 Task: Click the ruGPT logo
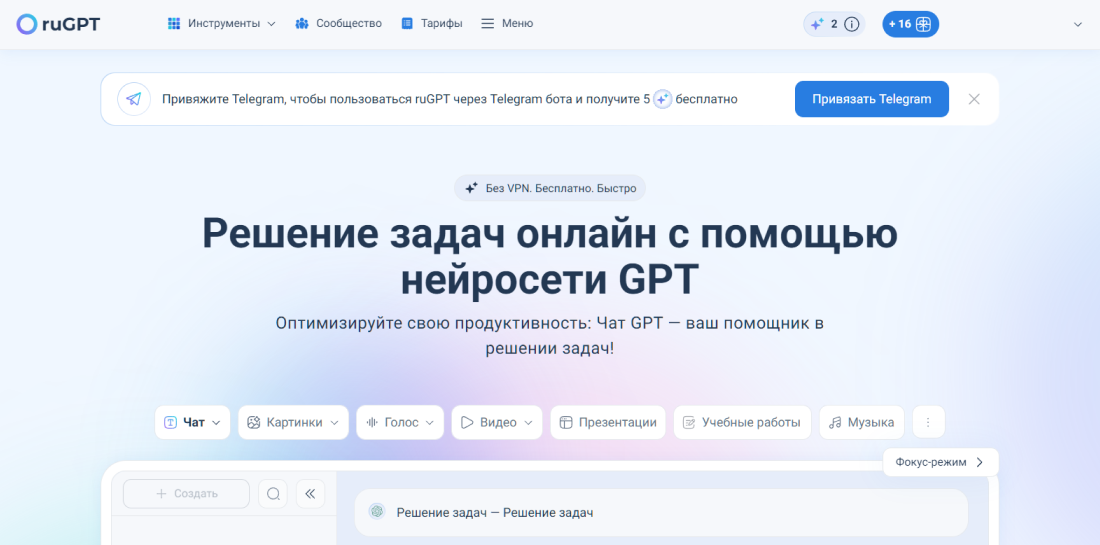click(x=58, y=24)
